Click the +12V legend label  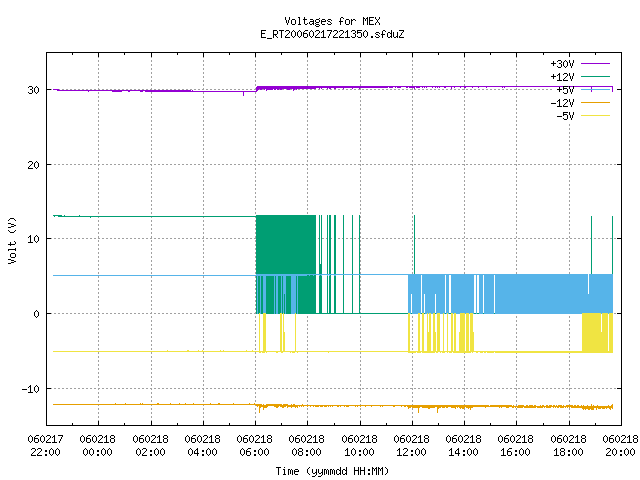pos(562,77)
